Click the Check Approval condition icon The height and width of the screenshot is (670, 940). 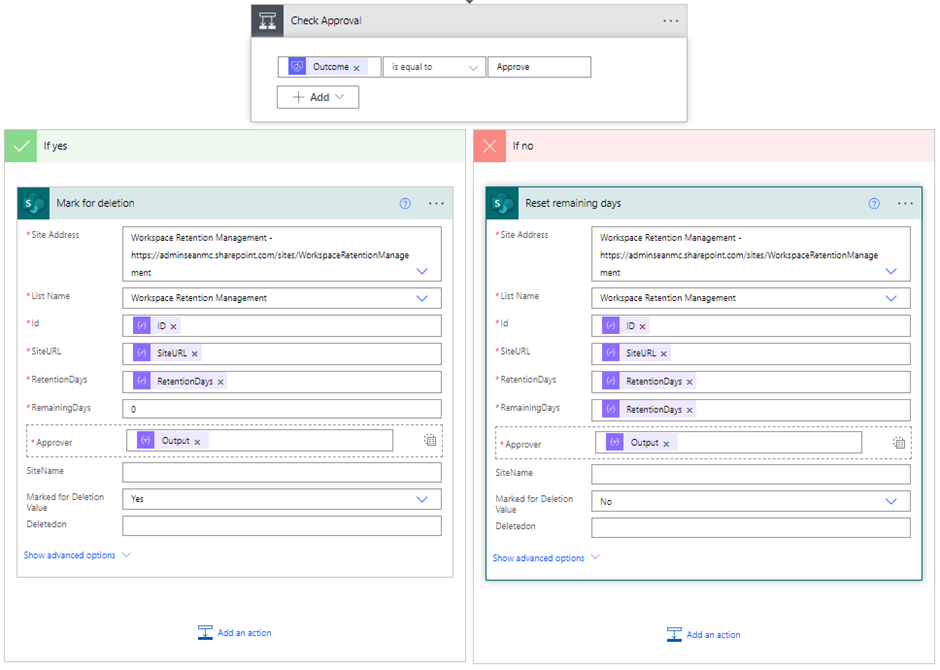point(267,21)
